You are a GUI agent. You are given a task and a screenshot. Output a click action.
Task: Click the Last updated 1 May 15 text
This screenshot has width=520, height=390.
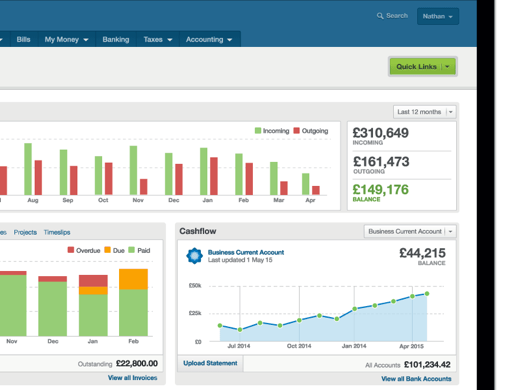coord(240,260)
